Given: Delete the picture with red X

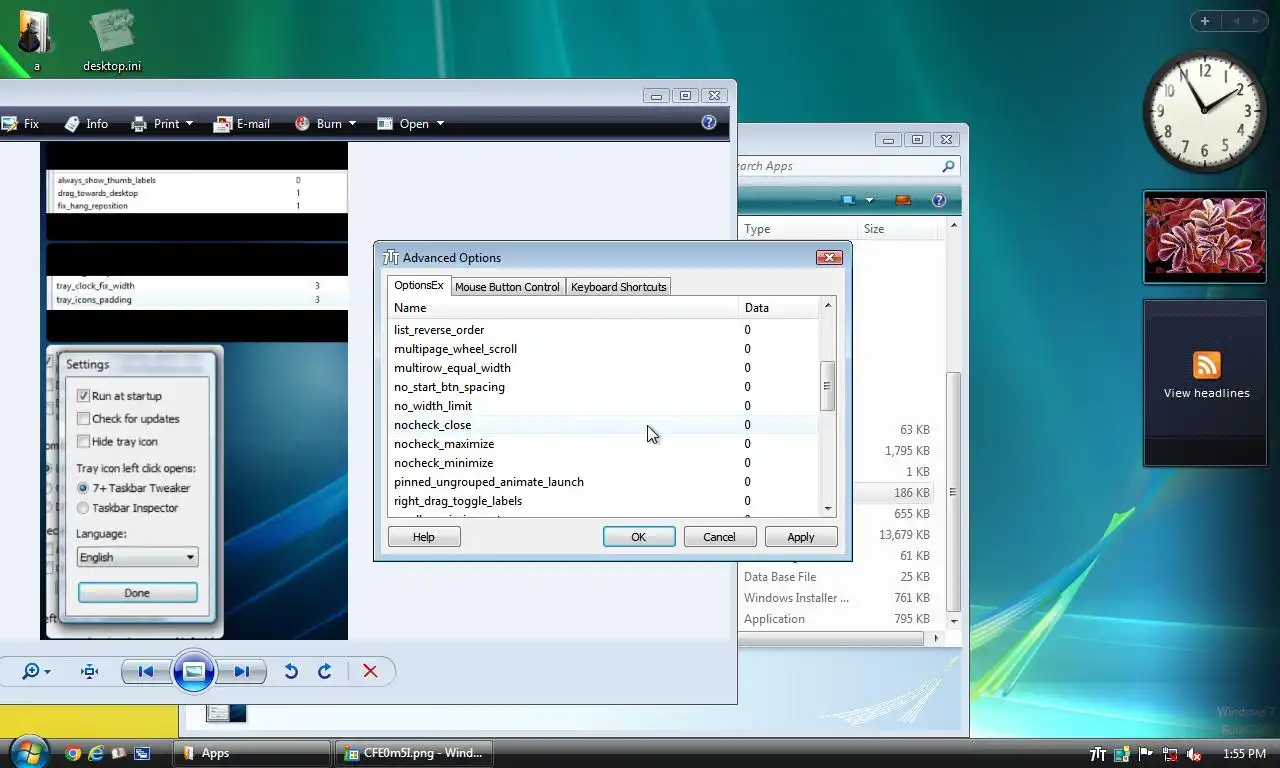Looking at the screenshot, I should [370, 671].
